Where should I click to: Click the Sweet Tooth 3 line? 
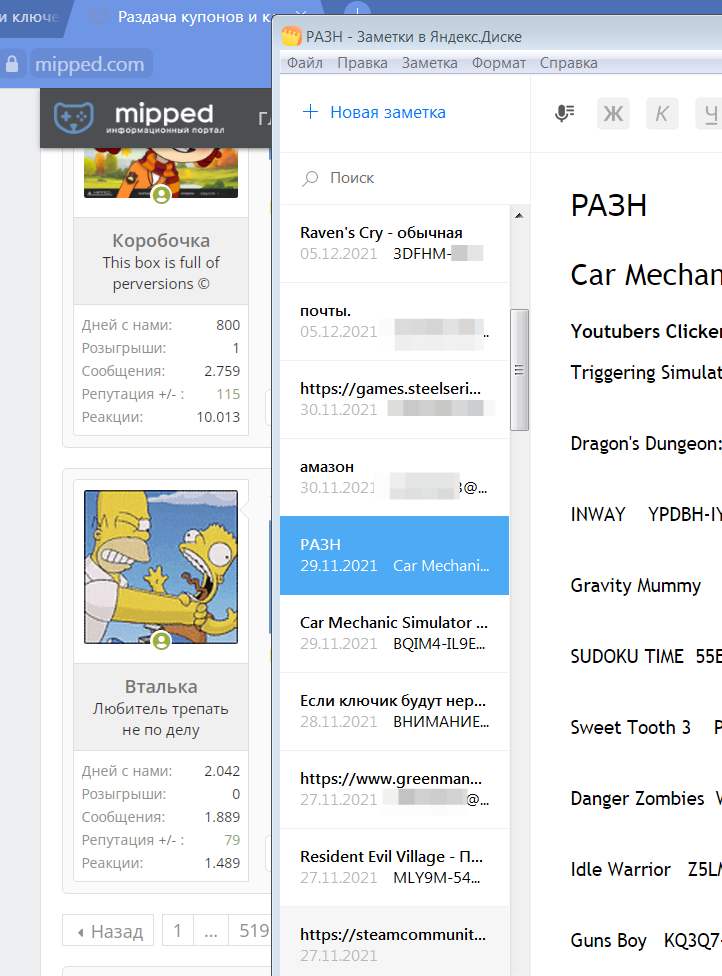point(646,727)
